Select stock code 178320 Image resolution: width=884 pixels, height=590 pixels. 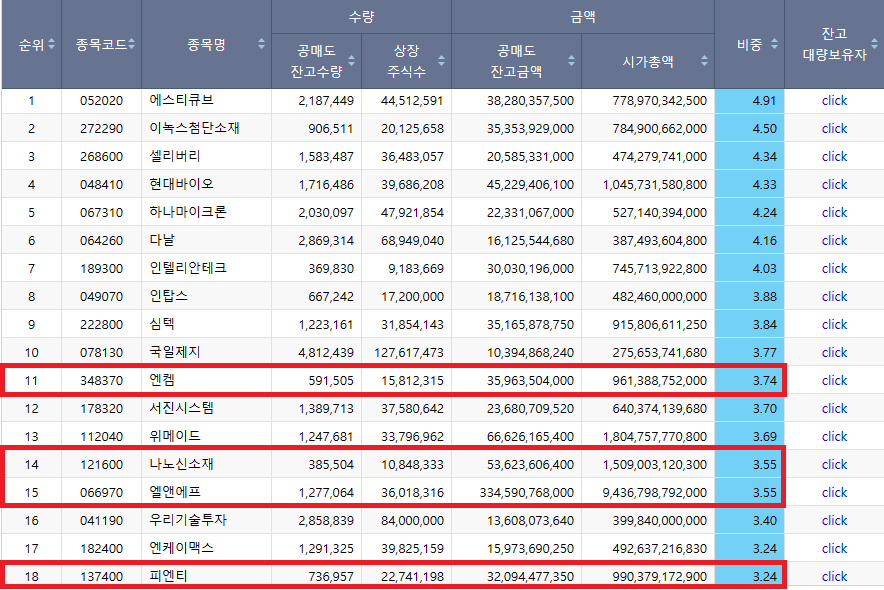101,409
